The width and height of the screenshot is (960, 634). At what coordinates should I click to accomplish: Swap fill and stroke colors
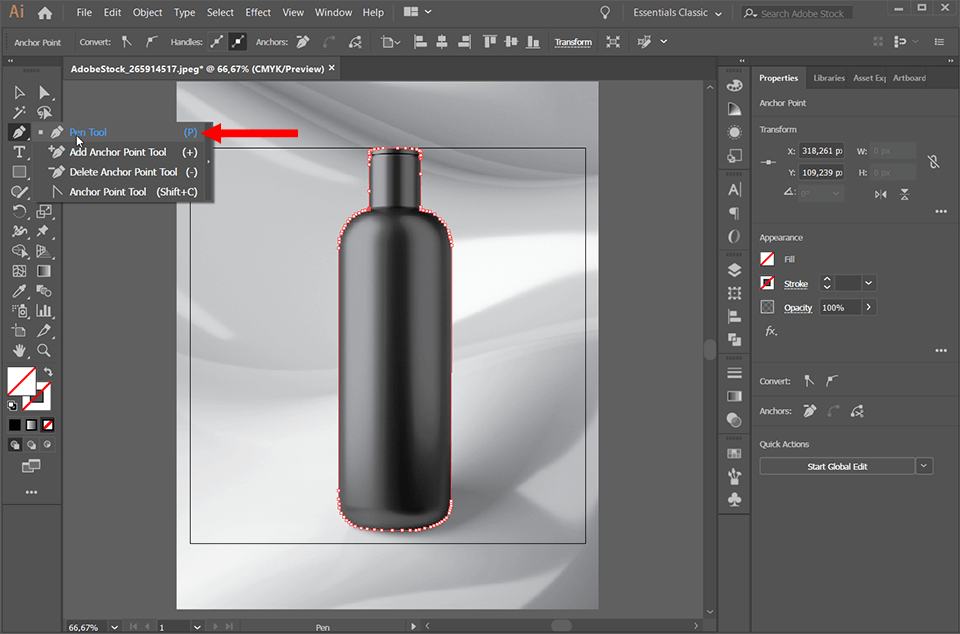coord(46,369)
